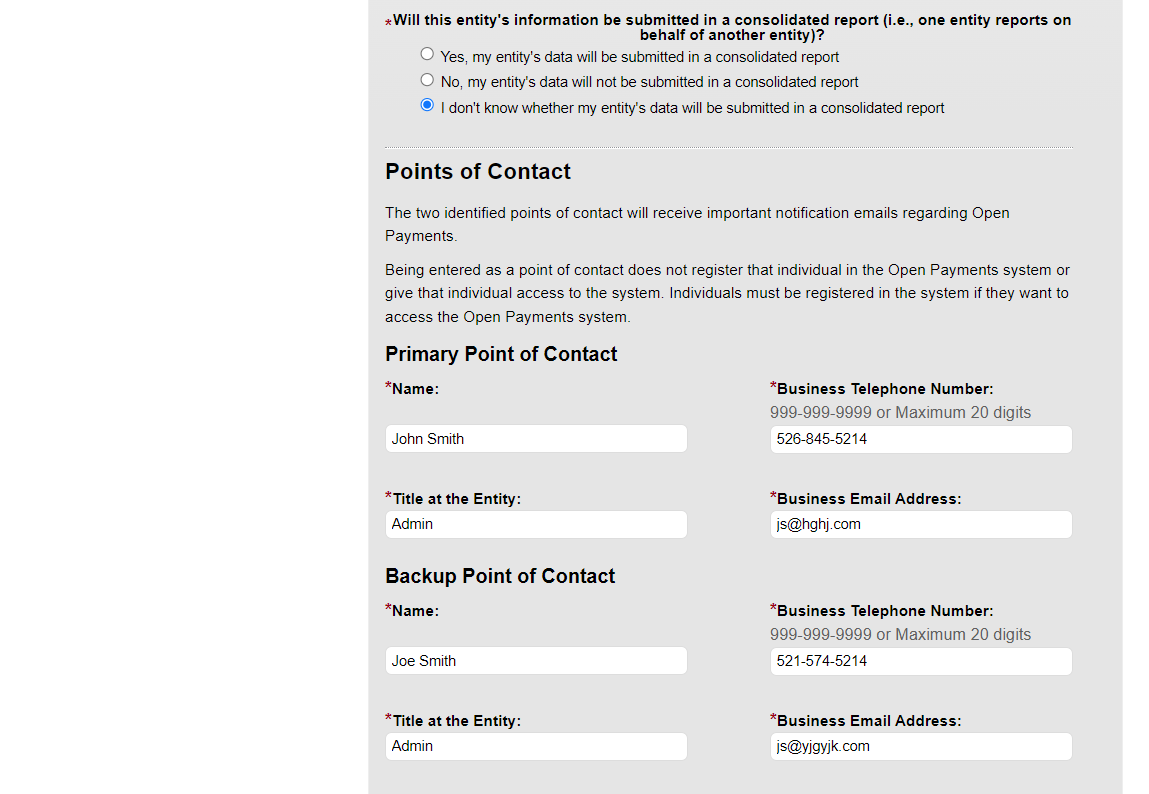Click the Business Email Address label for primary contact
1149x794 pixels.
point(868,499)
